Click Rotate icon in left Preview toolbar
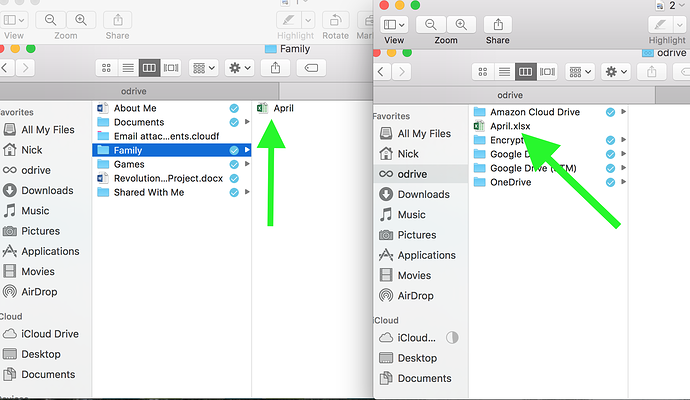The height and width of the screenshot is (400, 690). click(336, 20)
